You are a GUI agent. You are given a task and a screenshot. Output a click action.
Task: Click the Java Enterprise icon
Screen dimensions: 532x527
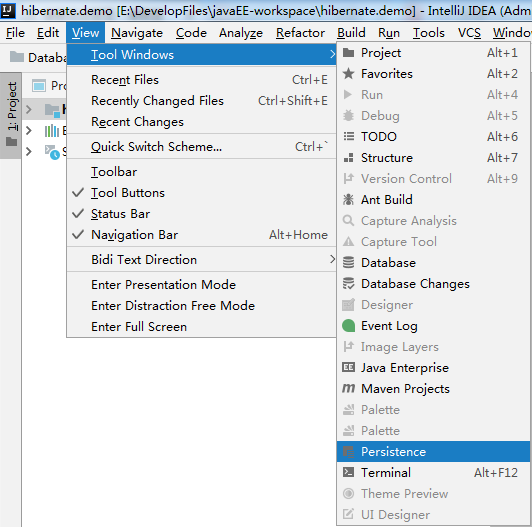[x=348, y=368]
